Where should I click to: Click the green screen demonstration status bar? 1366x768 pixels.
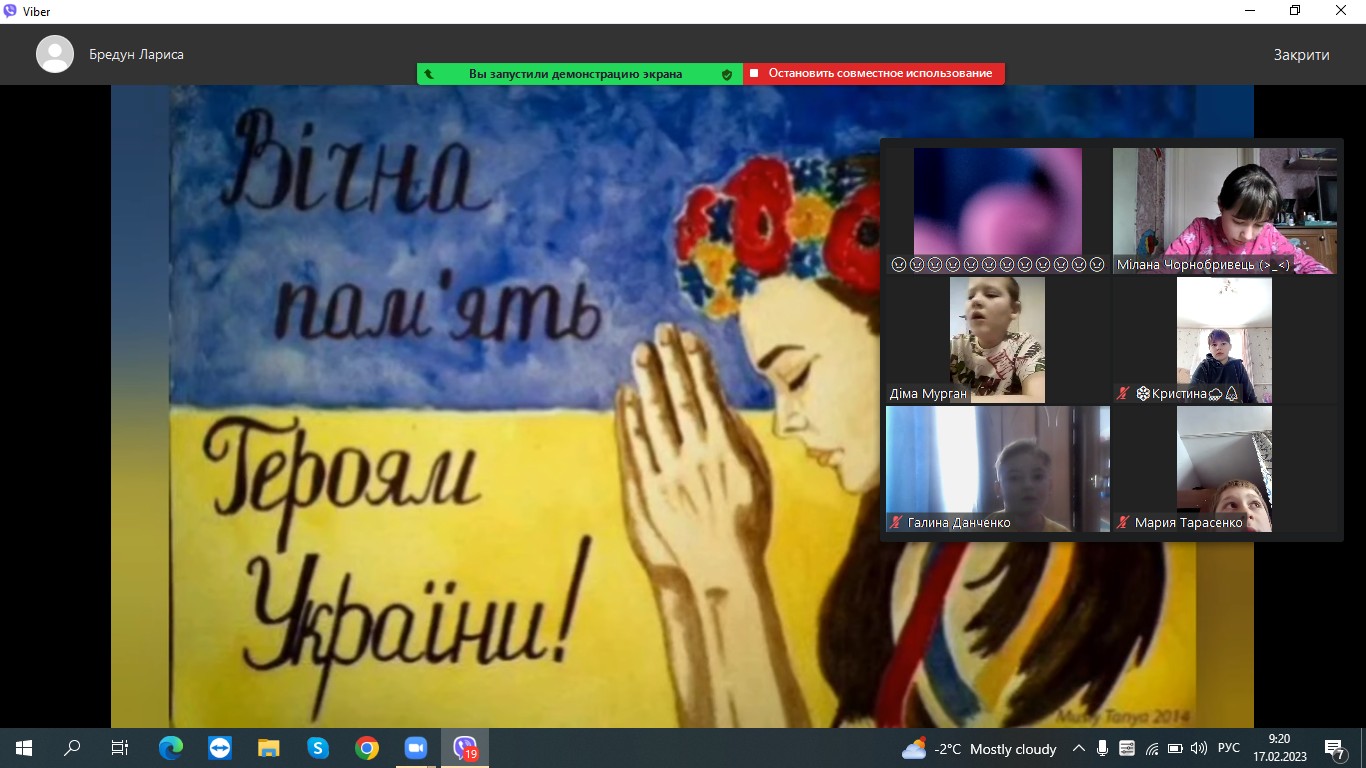click(580, 74)
